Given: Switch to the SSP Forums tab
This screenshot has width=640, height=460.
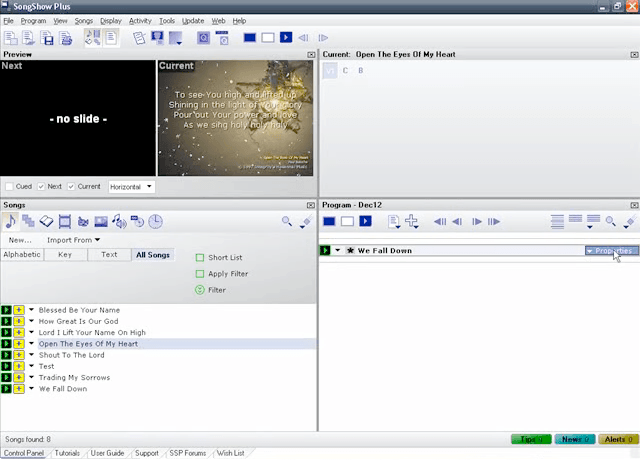Looking at the screenshot, I should [x=188, y=453].
